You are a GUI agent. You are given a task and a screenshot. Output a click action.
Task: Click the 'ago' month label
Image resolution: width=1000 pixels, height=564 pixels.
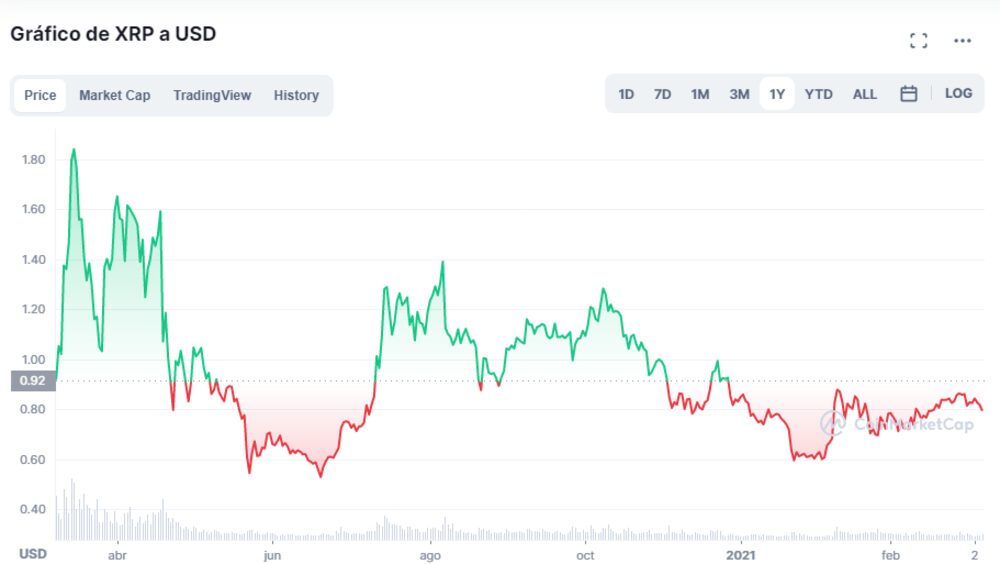(x=430, y=556)
